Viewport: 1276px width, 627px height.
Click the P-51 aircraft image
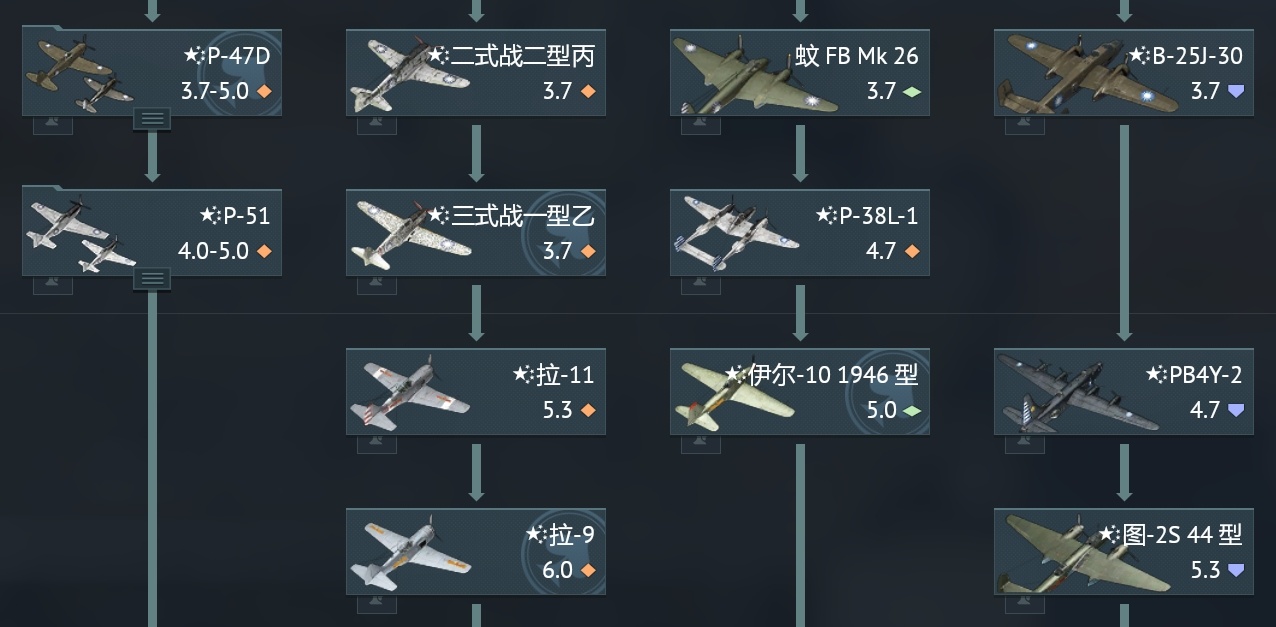80,234
